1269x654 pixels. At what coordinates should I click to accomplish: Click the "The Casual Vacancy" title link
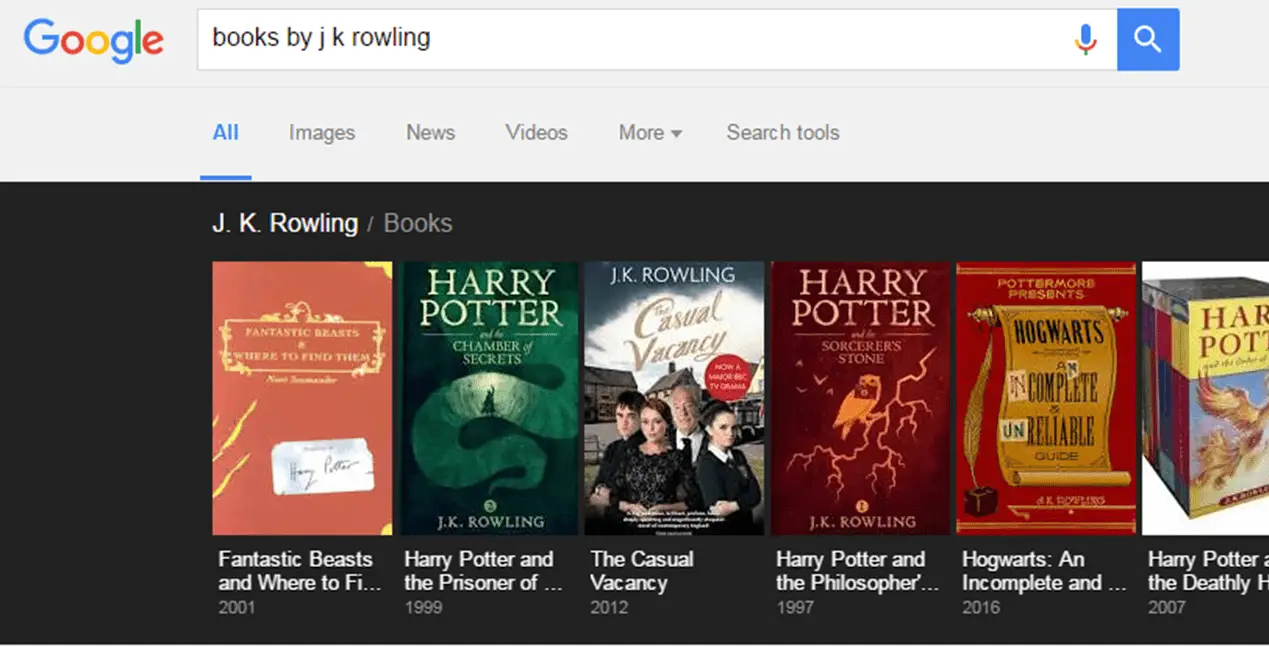pos(641,571)
